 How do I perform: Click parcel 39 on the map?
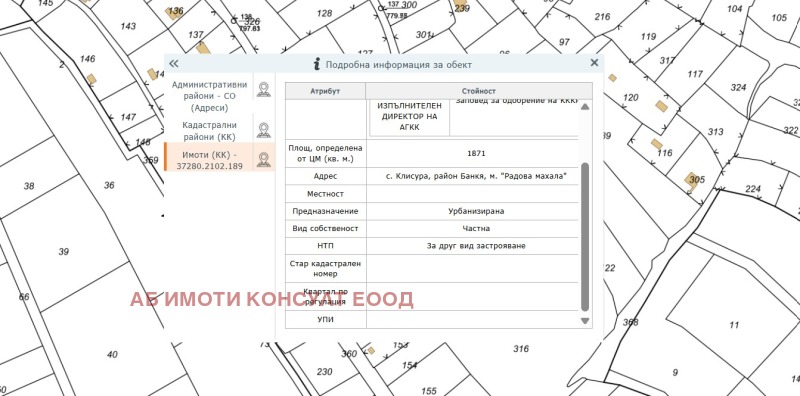(63, 252)
